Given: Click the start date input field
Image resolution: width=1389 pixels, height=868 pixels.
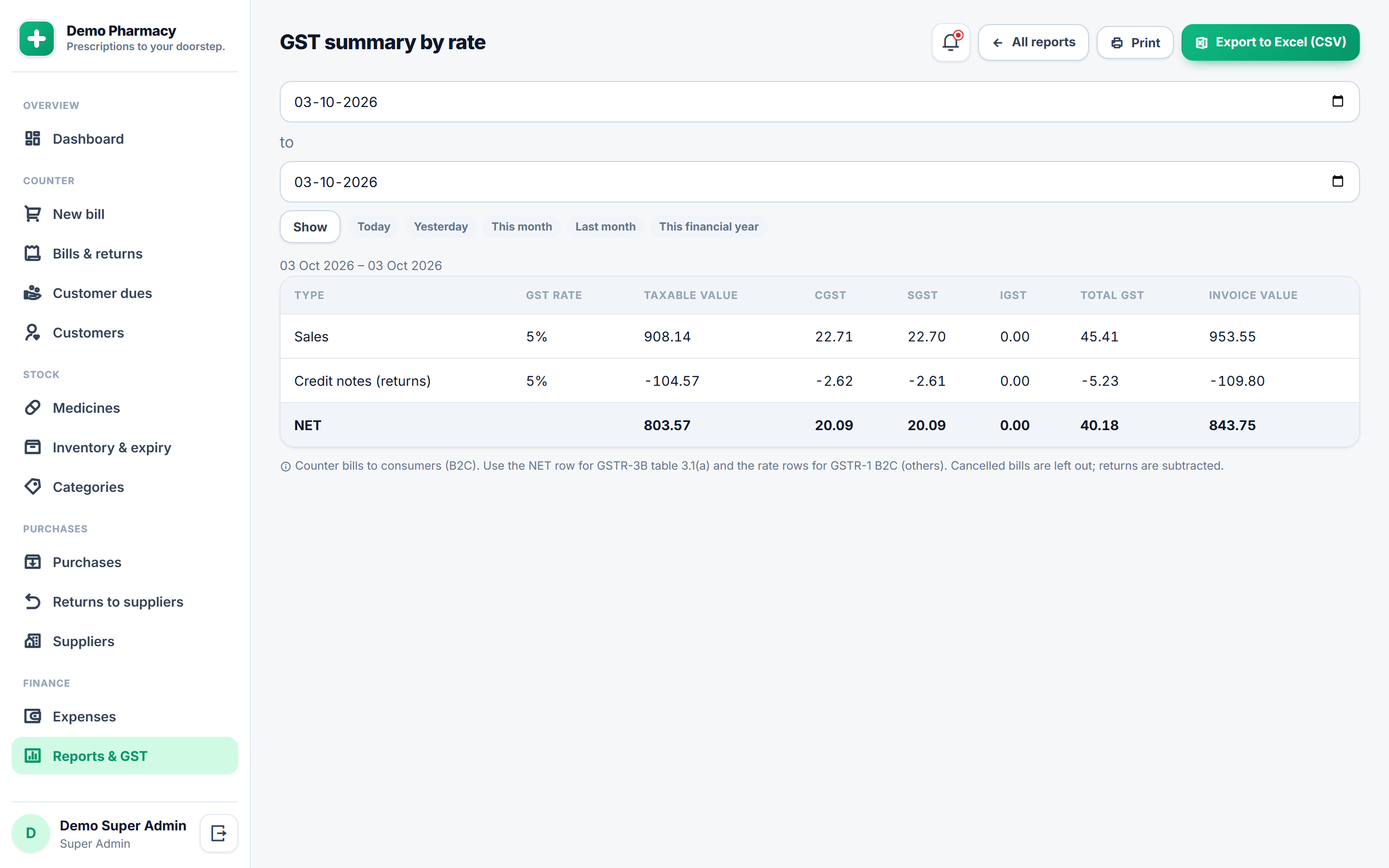Looking at the screenshot, I should click(x=819, y=102).
